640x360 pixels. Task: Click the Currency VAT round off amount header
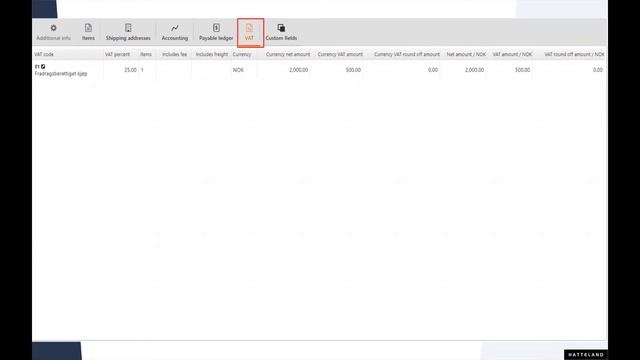click(x=407, y=54)
